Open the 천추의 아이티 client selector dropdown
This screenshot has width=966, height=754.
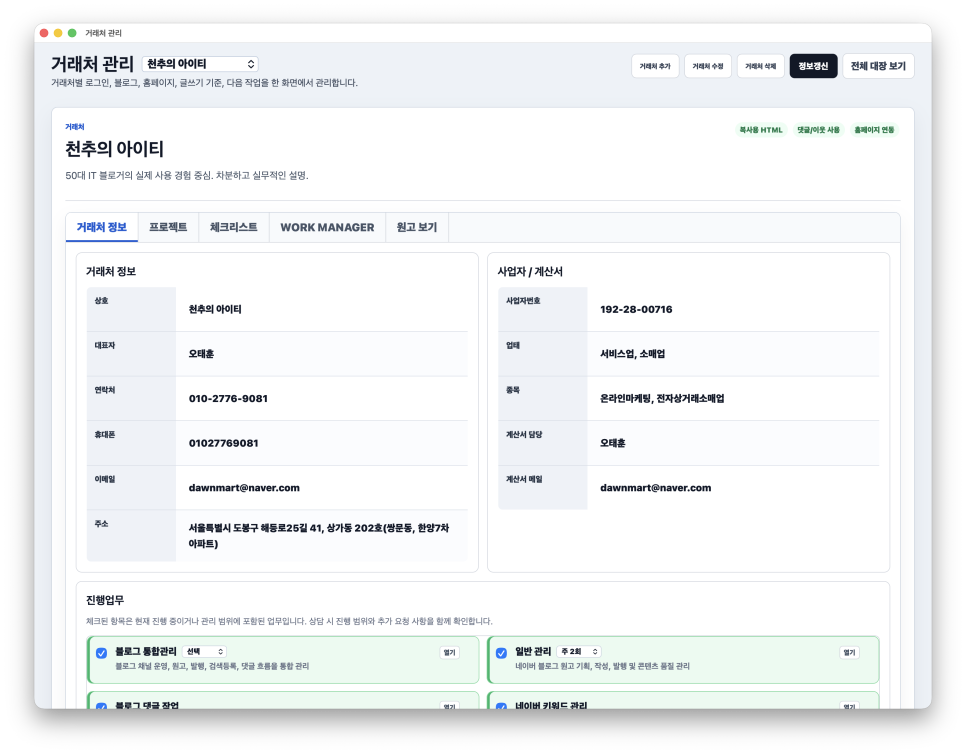200,64
